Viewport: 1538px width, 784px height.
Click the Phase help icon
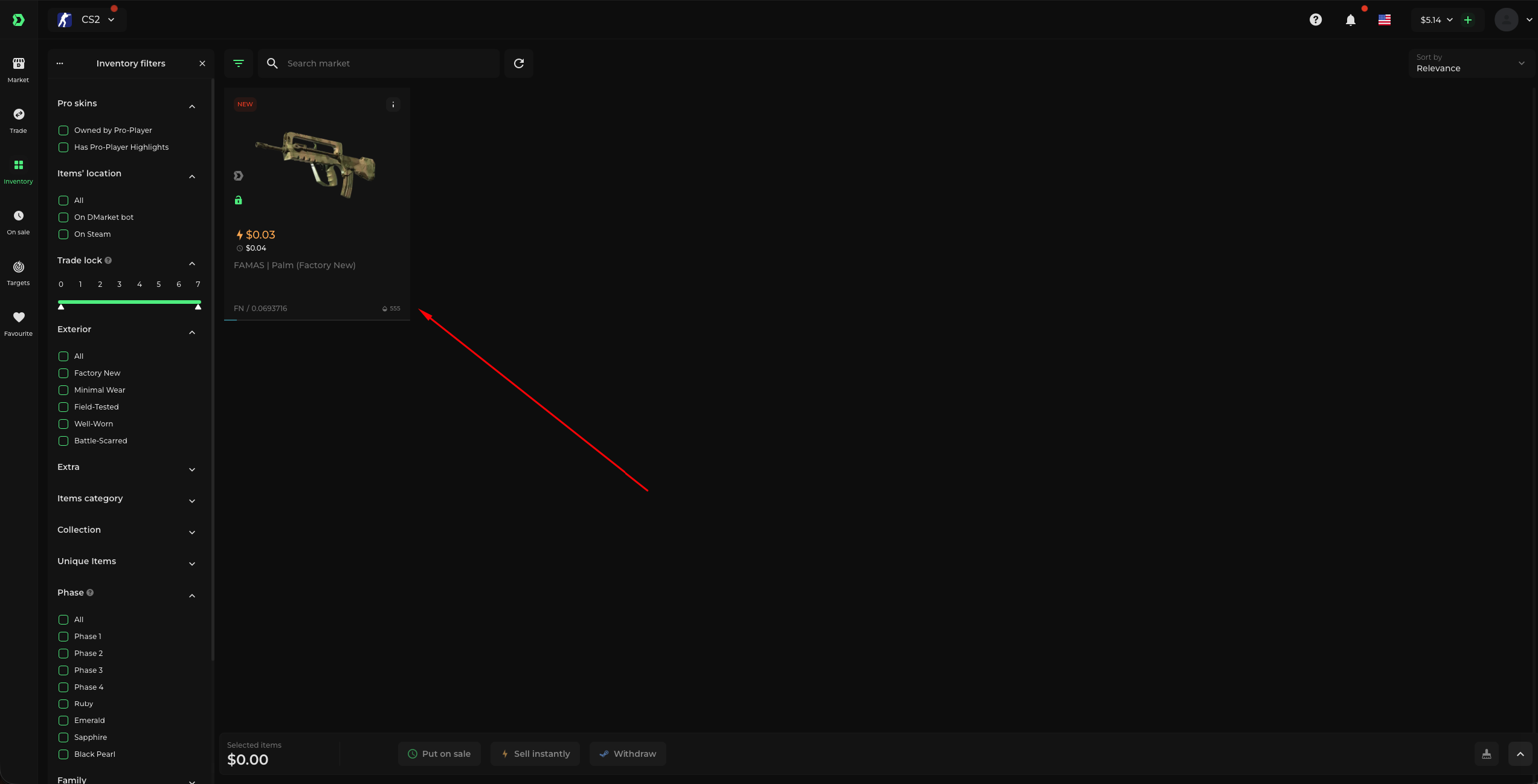pyautogui.click(x=90, y=593)
